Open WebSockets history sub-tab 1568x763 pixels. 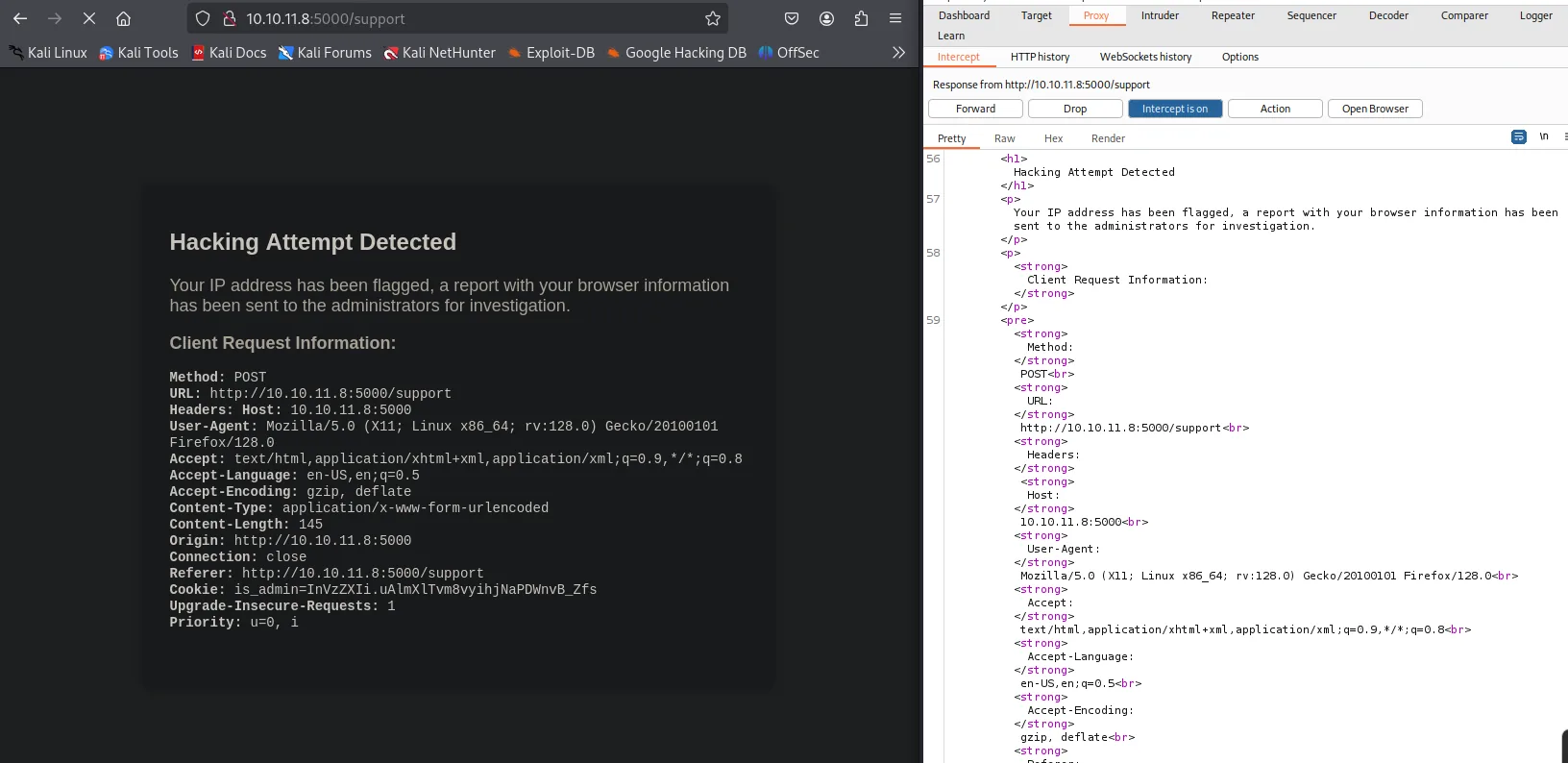(x=1145, y=57)
